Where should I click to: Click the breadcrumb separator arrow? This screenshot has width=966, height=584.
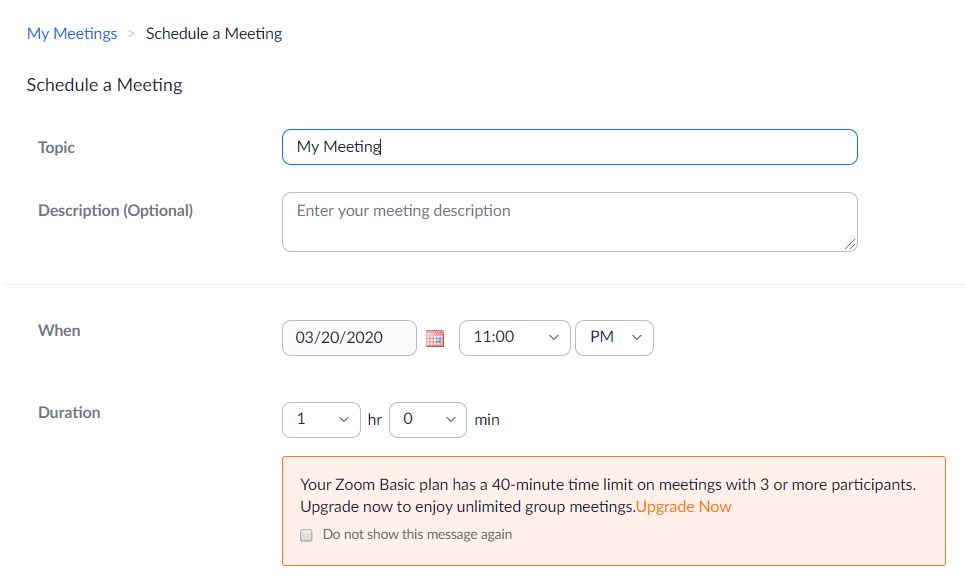[131, 34]
